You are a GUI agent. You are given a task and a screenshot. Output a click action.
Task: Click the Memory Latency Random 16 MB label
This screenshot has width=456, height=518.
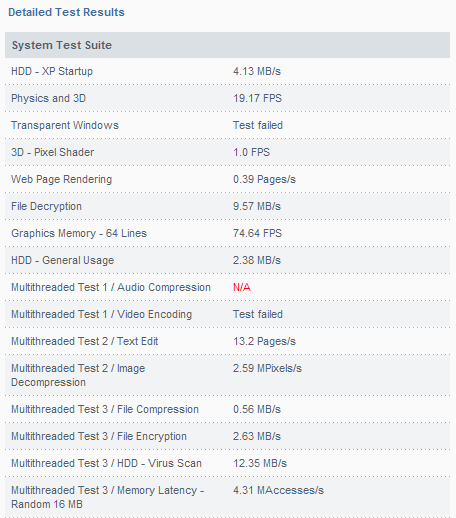(107, 497)
